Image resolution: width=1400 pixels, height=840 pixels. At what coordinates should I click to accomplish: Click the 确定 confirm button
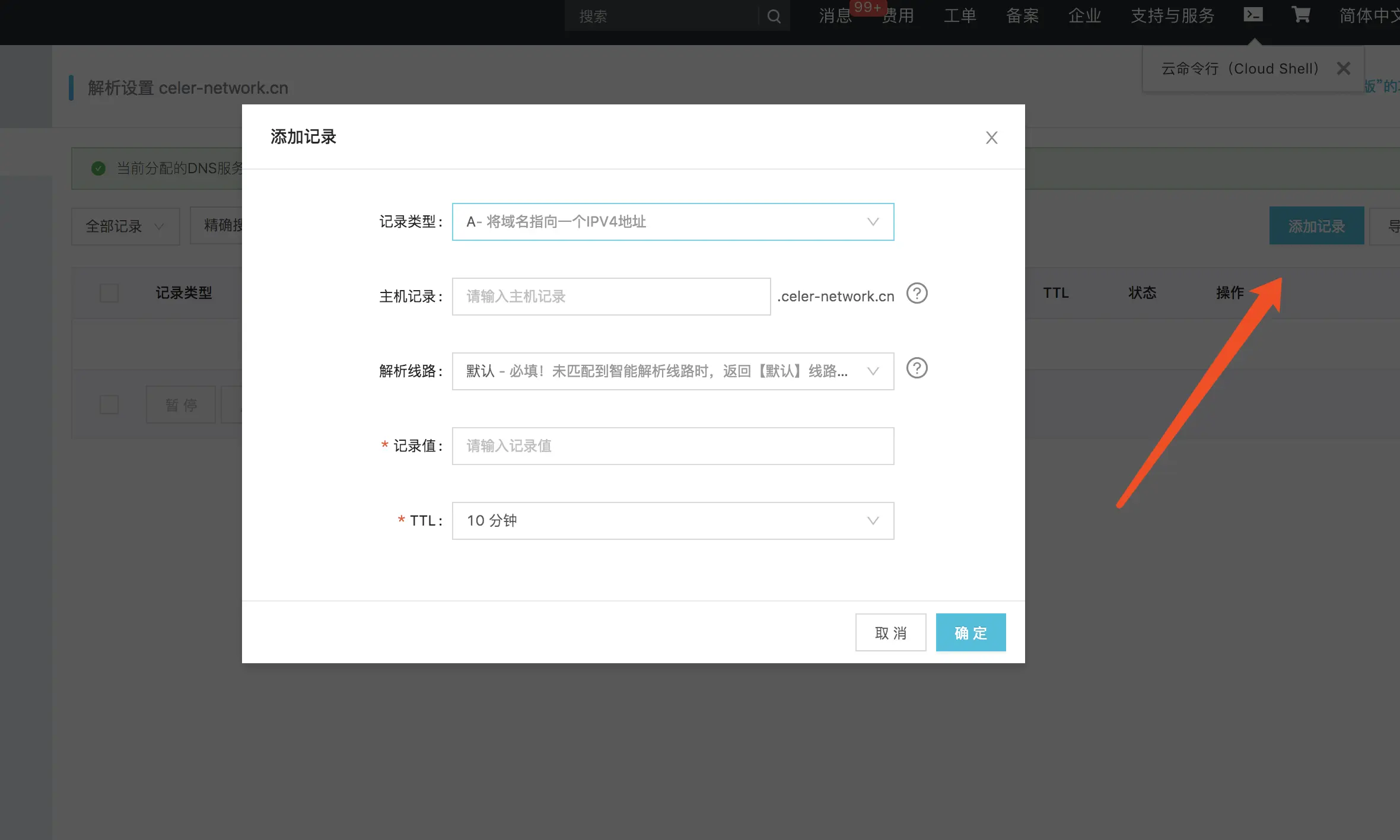pyautogui.click(x=971, y=632)
